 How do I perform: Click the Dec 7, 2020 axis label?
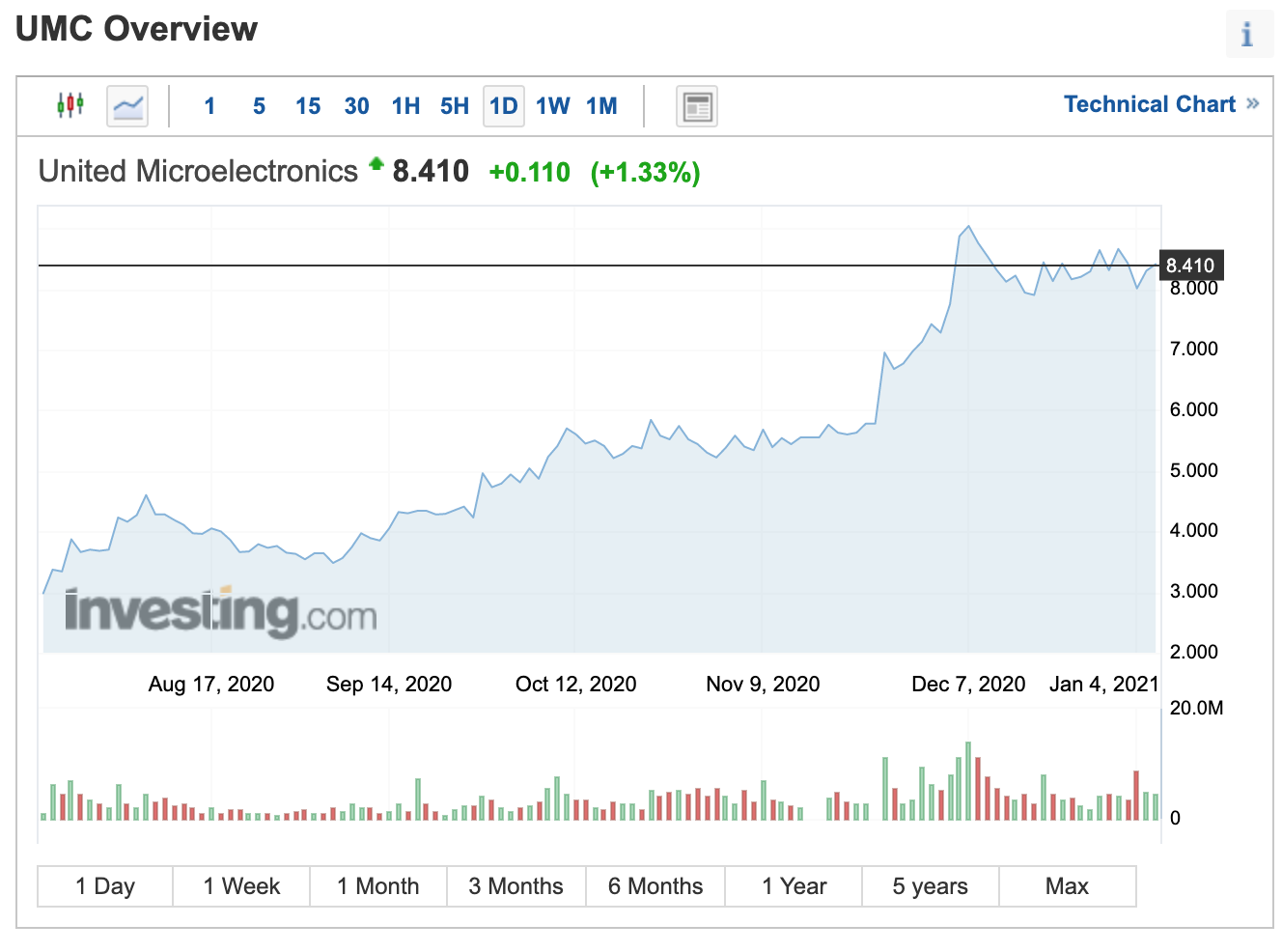point(968,684)
